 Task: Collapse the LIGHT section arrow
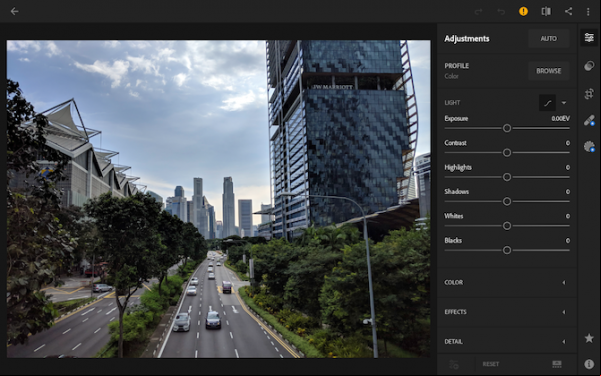[564, 103]
